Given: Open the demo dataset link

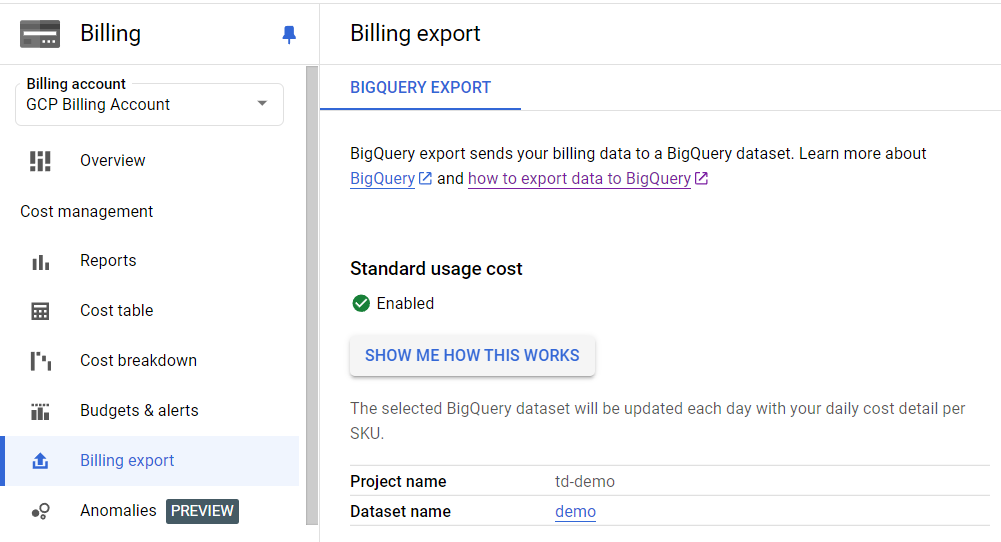Looking at the screenshot, I should [x=575, y=511].
